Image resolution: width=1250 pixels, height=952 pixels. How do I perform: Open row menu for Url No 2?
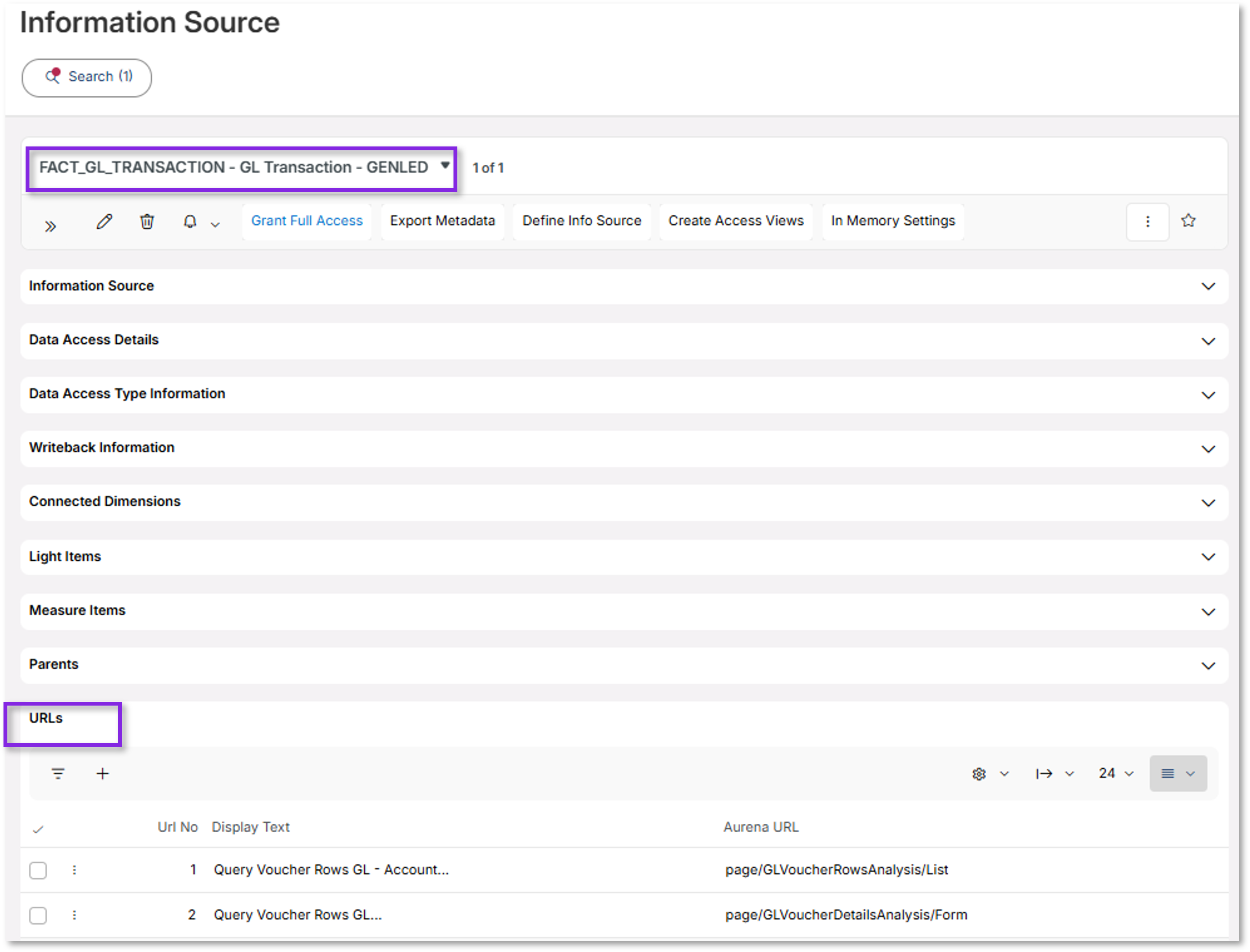(74, 915)
